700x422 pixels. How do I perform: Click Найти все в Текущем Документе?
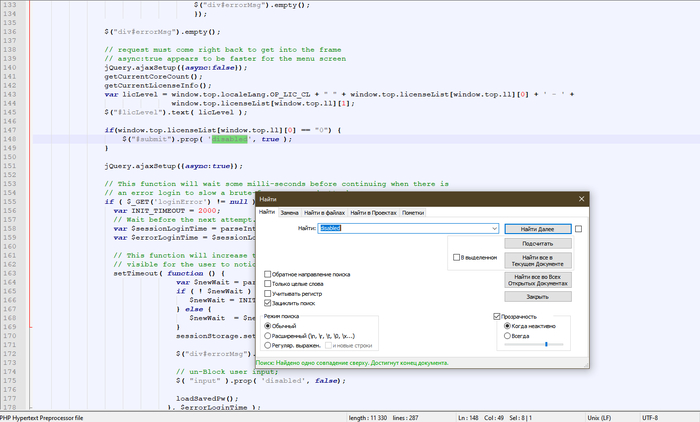pos(538,260)
